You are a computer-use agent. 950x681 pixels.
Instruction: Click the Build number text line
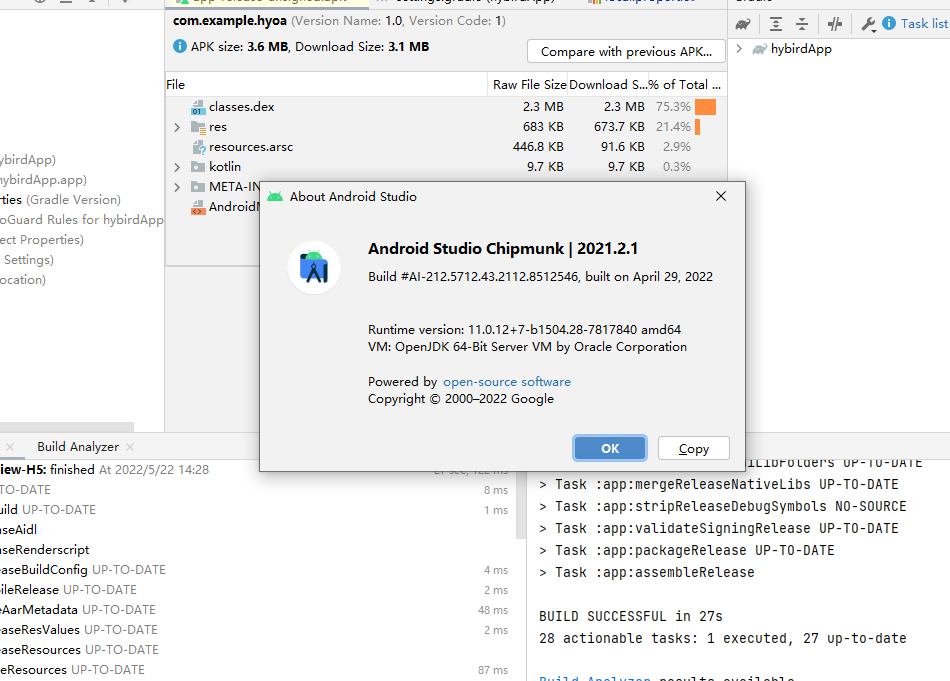coord(540,277)
